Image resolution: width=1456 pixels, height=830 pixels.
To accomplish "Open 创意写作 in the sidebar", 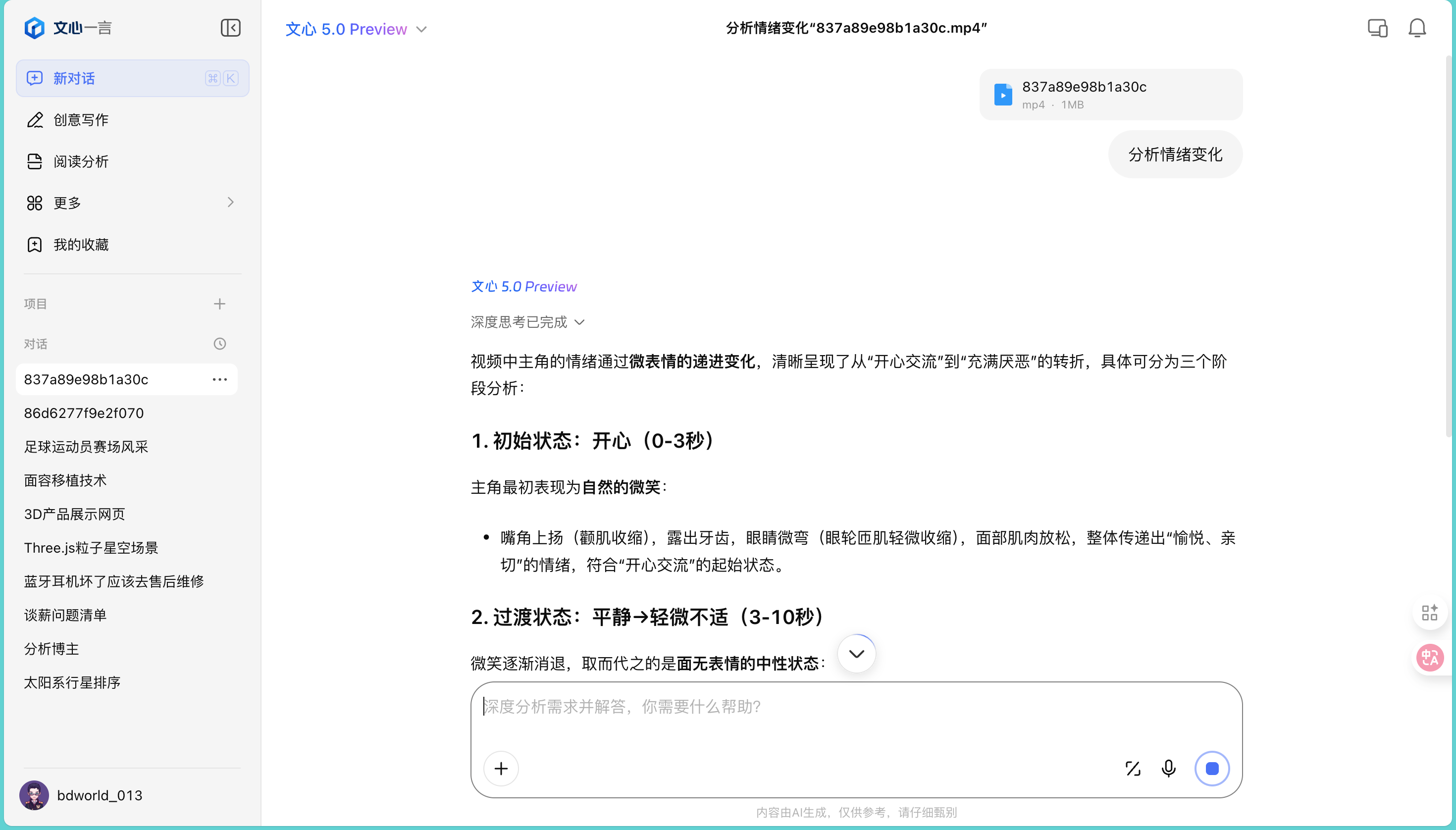I will (x=81, y=120).
